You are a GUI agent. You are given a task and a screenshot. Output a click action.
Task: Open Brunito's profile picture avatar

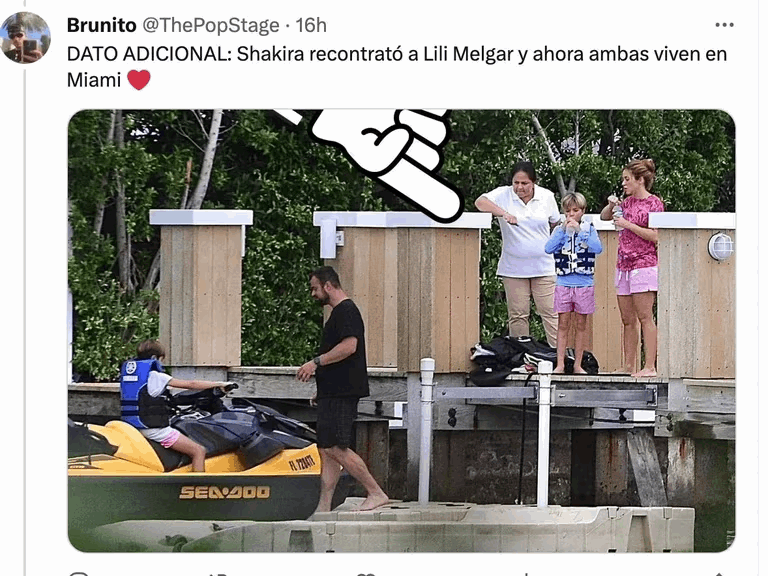pyautogui.click(x=25, y=38)
